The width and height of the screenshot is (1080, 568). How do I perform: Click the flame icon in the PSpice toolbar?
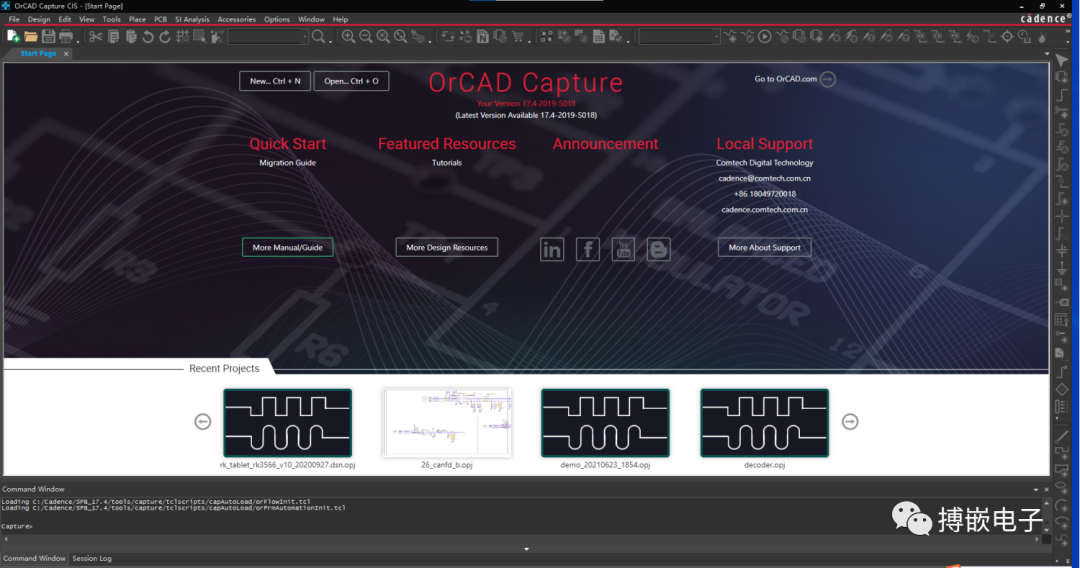(1042, 36)
